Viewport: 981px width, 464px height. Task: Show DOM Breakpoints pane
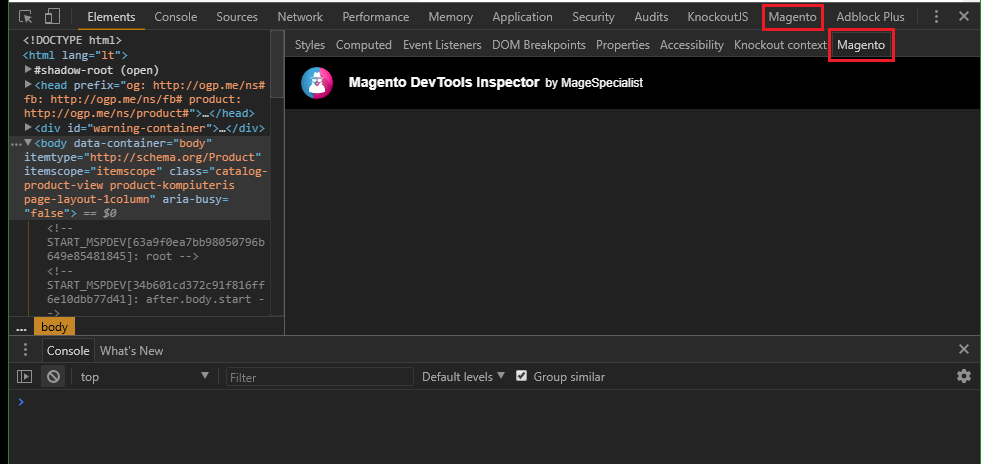[539, 44]
